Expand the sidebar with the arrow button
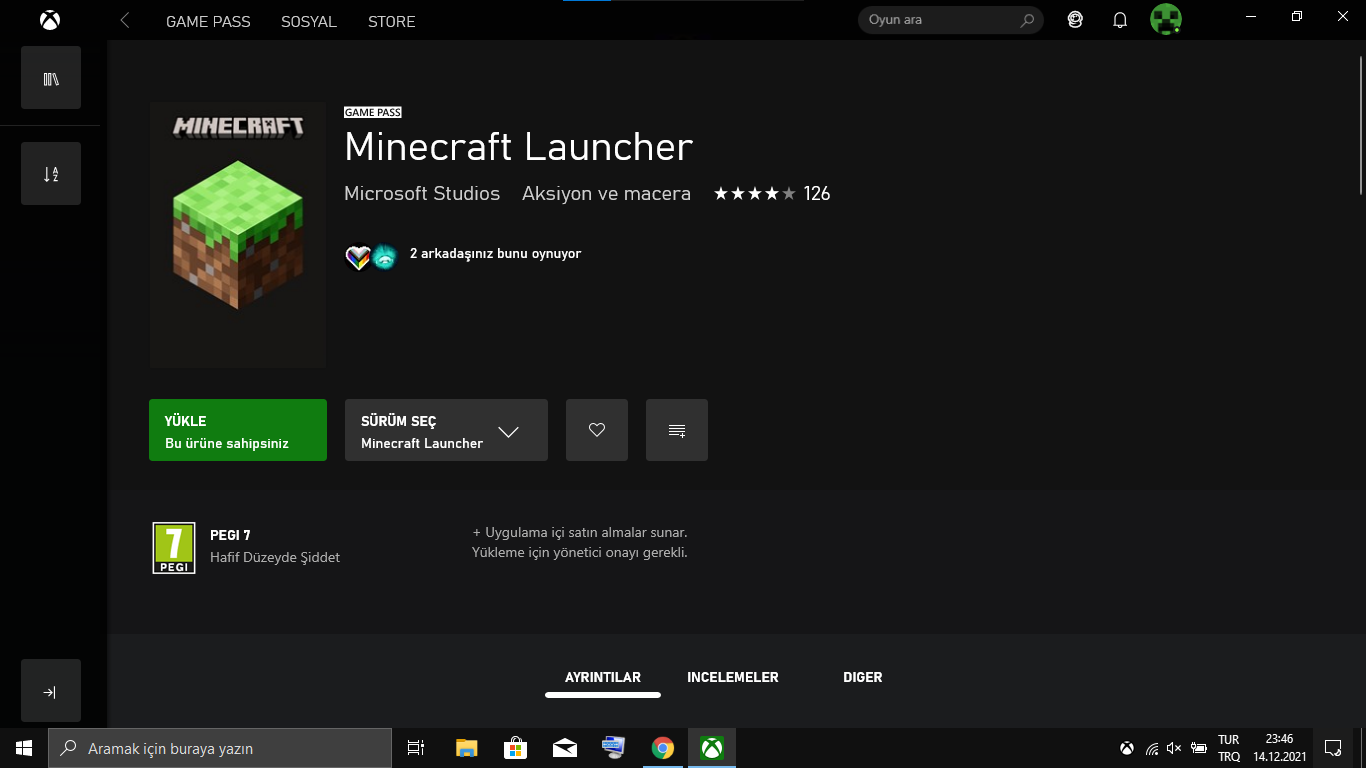 [x=51, y=691]
